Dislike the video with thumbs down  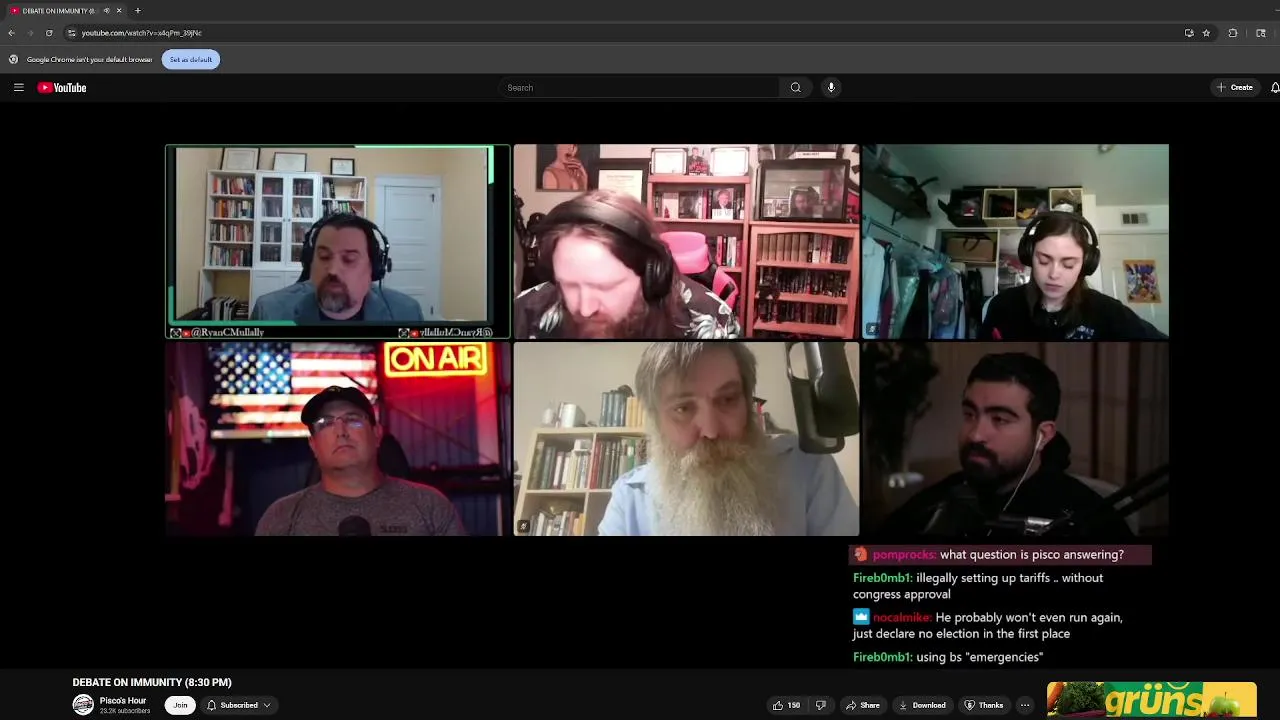coord(821,705)
